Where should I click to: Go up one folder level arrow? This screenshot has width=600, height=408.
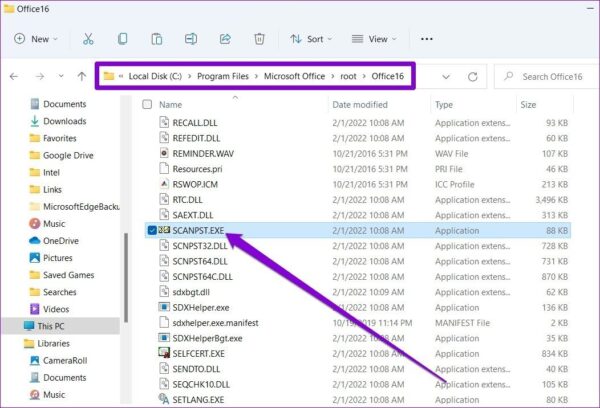82,77
